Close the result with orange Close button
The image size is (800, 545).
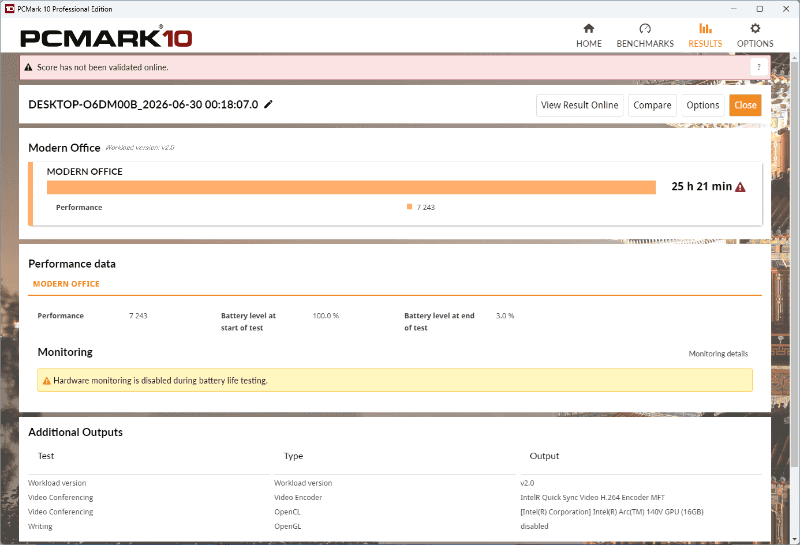(745, 105)
